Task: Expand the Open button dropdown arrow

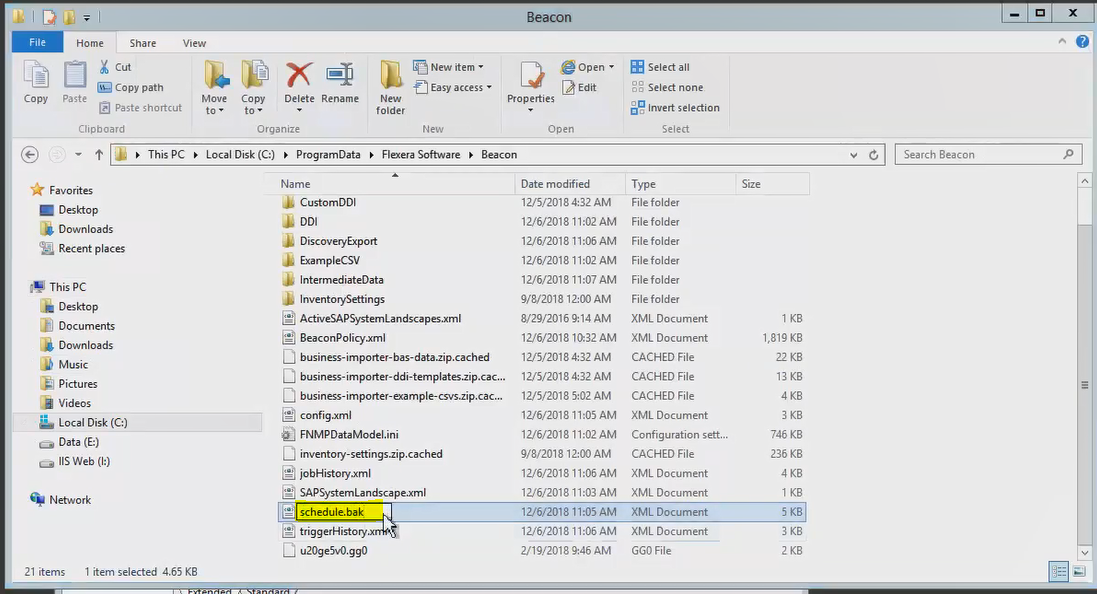Action: tap(611, 67)
